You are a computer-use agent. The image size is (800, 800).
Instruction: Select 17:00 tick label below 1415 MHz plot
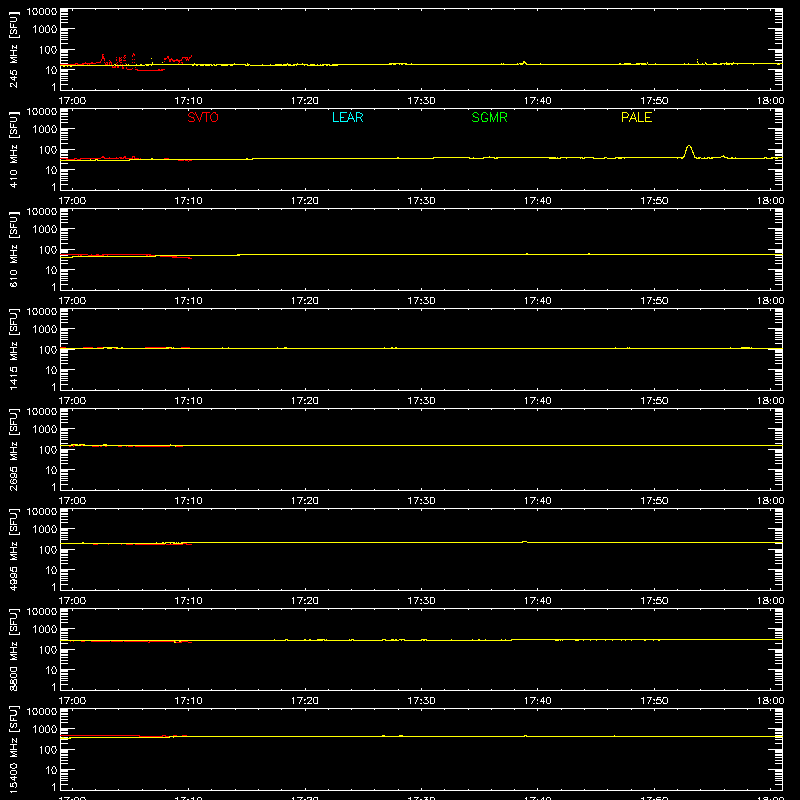click(x=72, y=401)
